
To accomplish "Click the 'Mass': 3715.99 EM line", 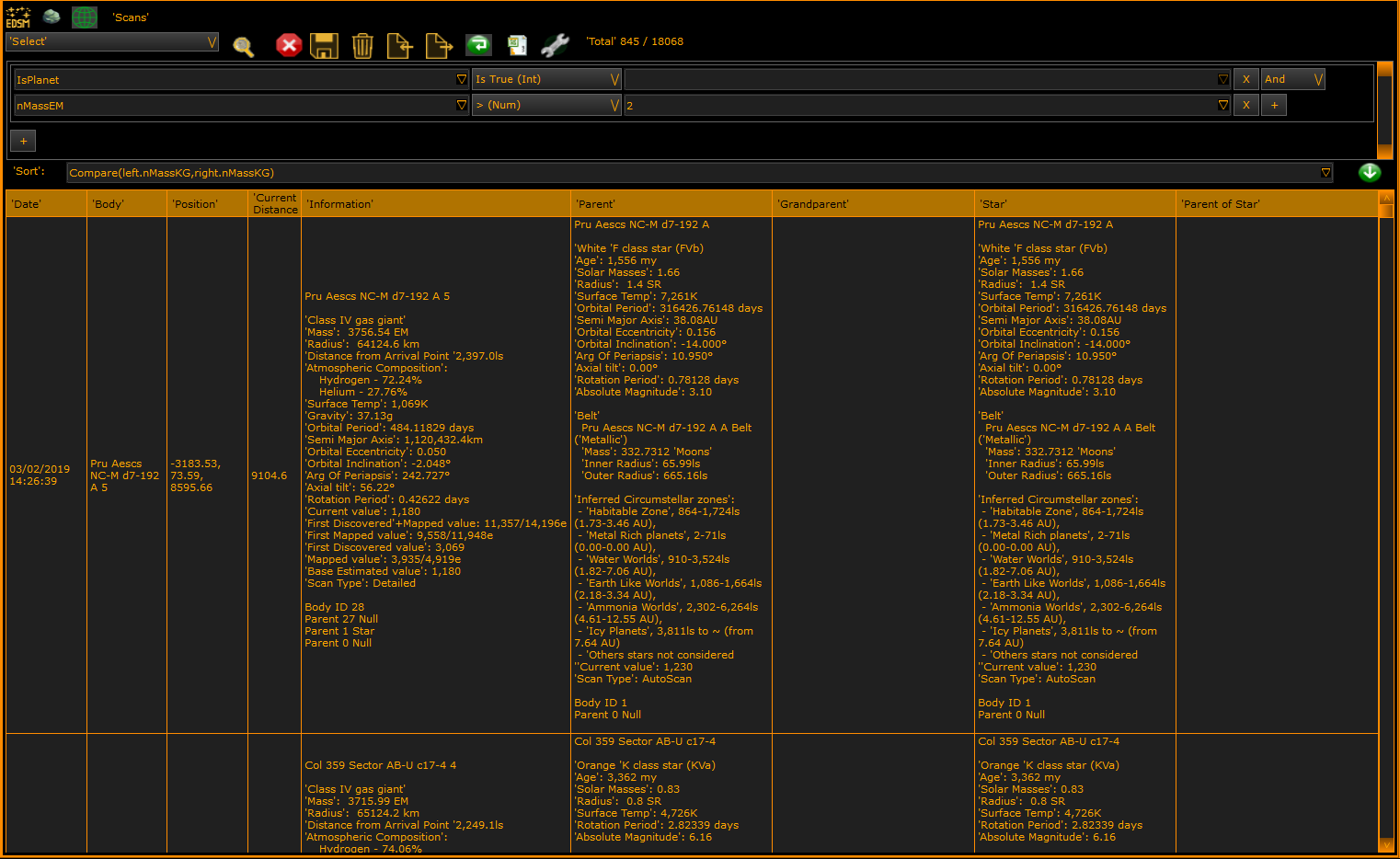I will click(357, 801).
